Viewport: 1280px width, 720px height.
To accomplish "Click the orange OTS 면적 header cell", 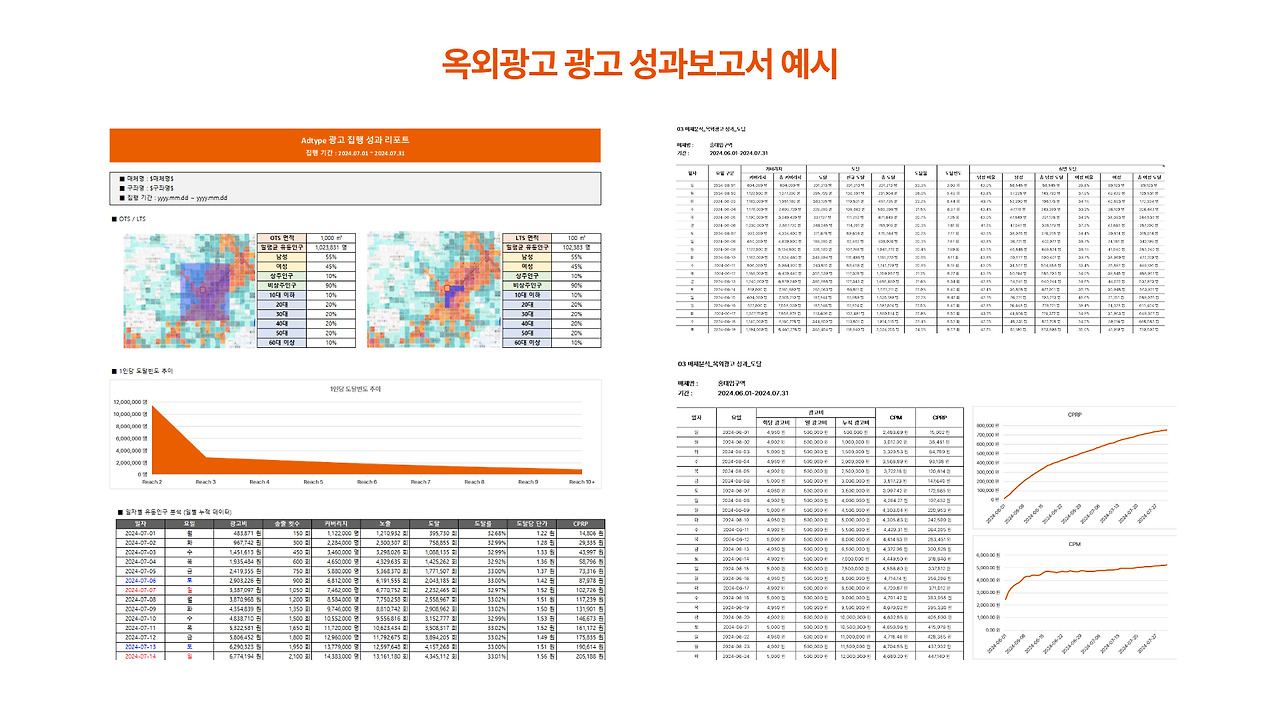I will [280, 238].
